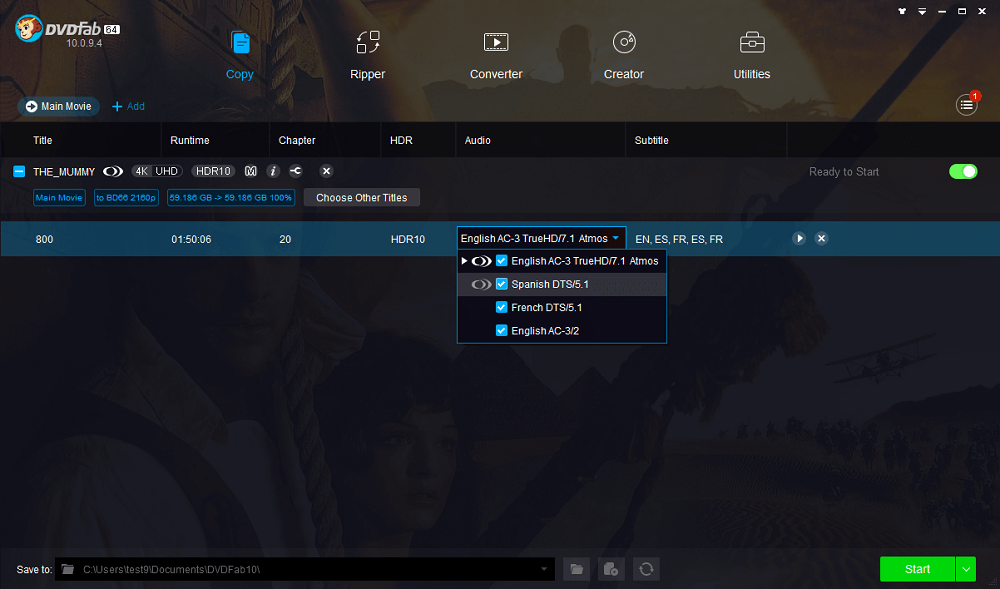Click the 4K UHD badge
The height and width of the screenshot is (589, 1000).
[157, 171]
